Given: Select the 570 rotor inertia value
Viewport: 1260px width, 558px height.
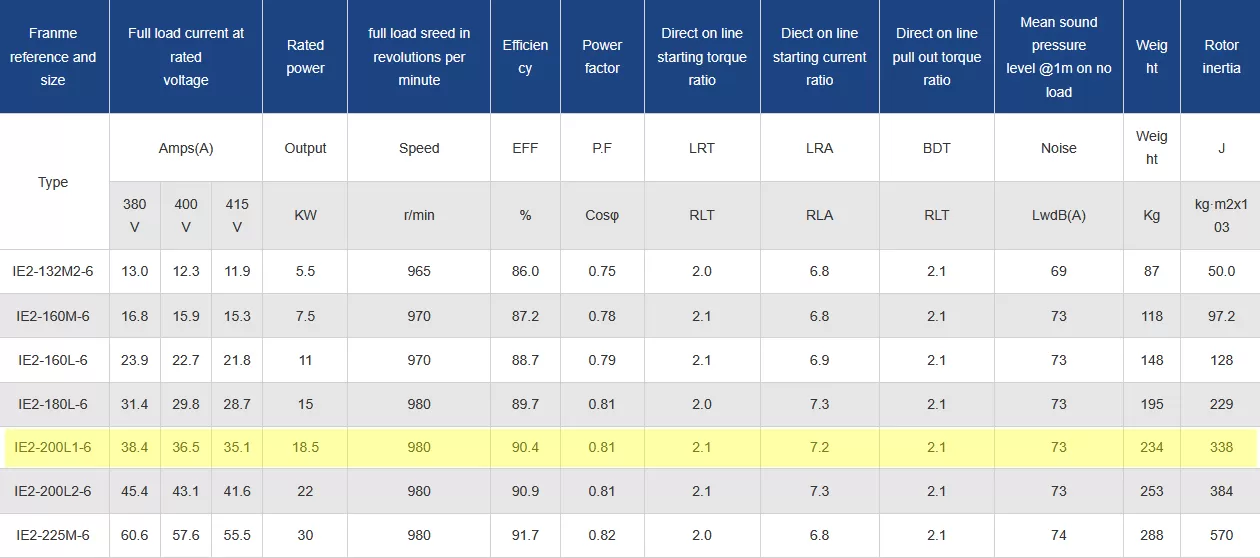Looking at the screenshot, I should tap(1221, 535).
